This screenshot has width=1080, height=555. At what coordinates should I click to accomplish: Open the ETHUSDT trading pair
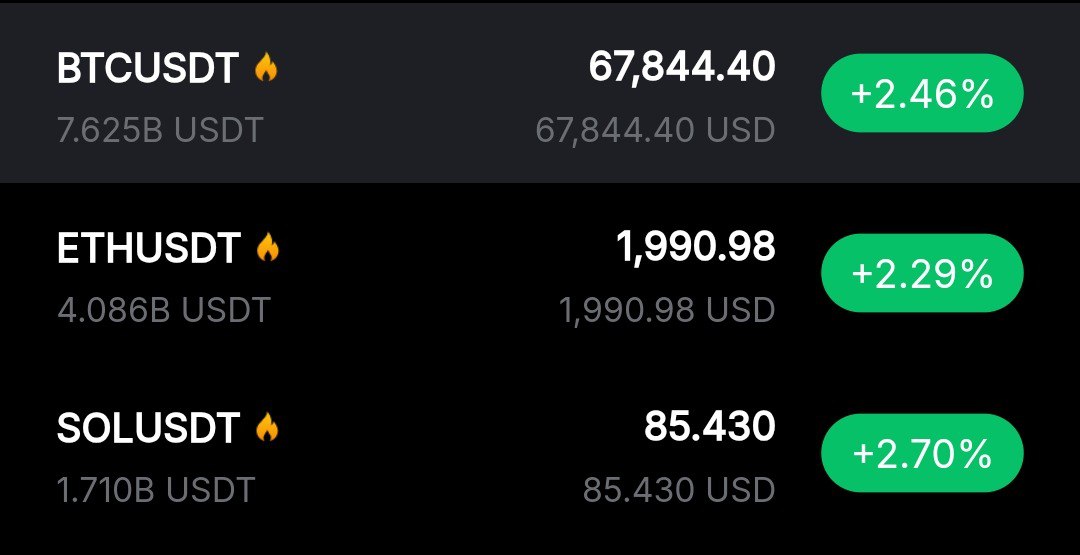[149, 249]
